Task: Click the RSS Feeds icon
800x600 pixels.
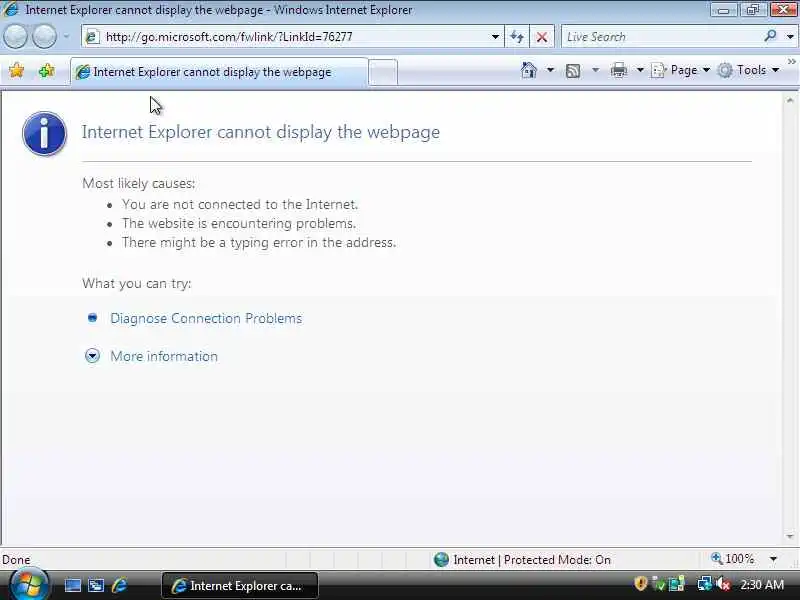Action: 573,70
